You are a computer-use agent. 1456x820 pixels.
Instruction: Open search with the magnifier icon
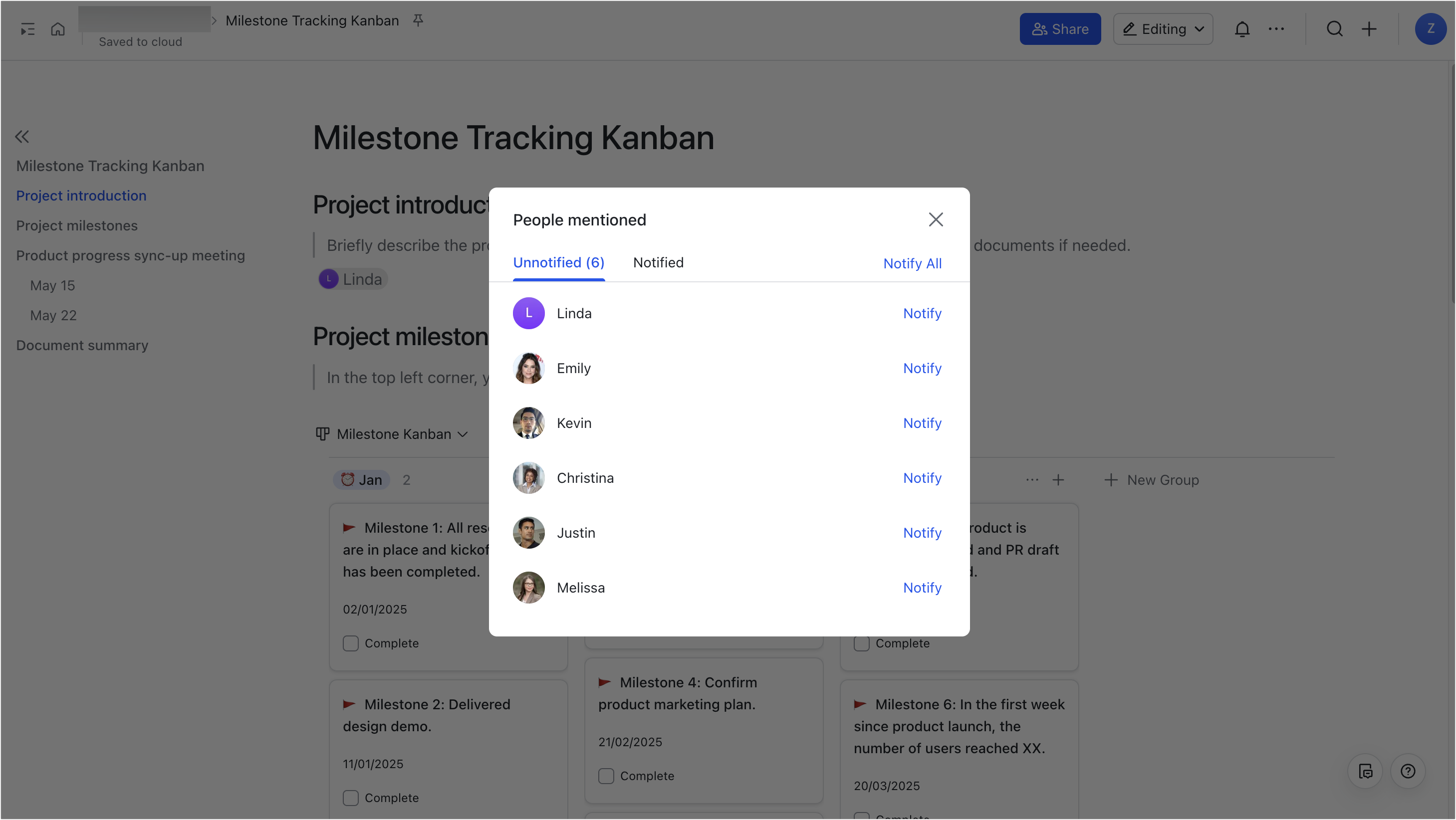tap(1334, 29)
